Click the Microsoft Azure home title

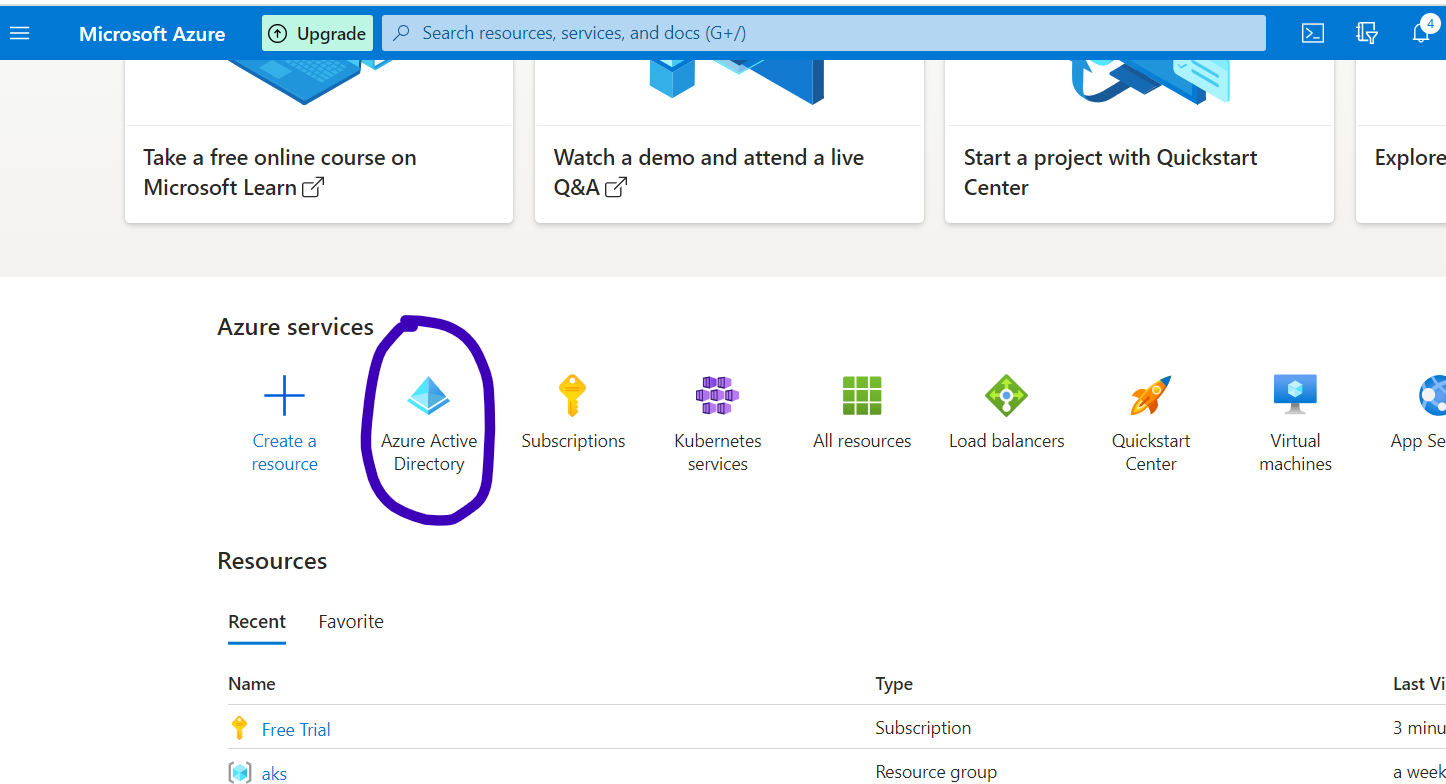152,33
